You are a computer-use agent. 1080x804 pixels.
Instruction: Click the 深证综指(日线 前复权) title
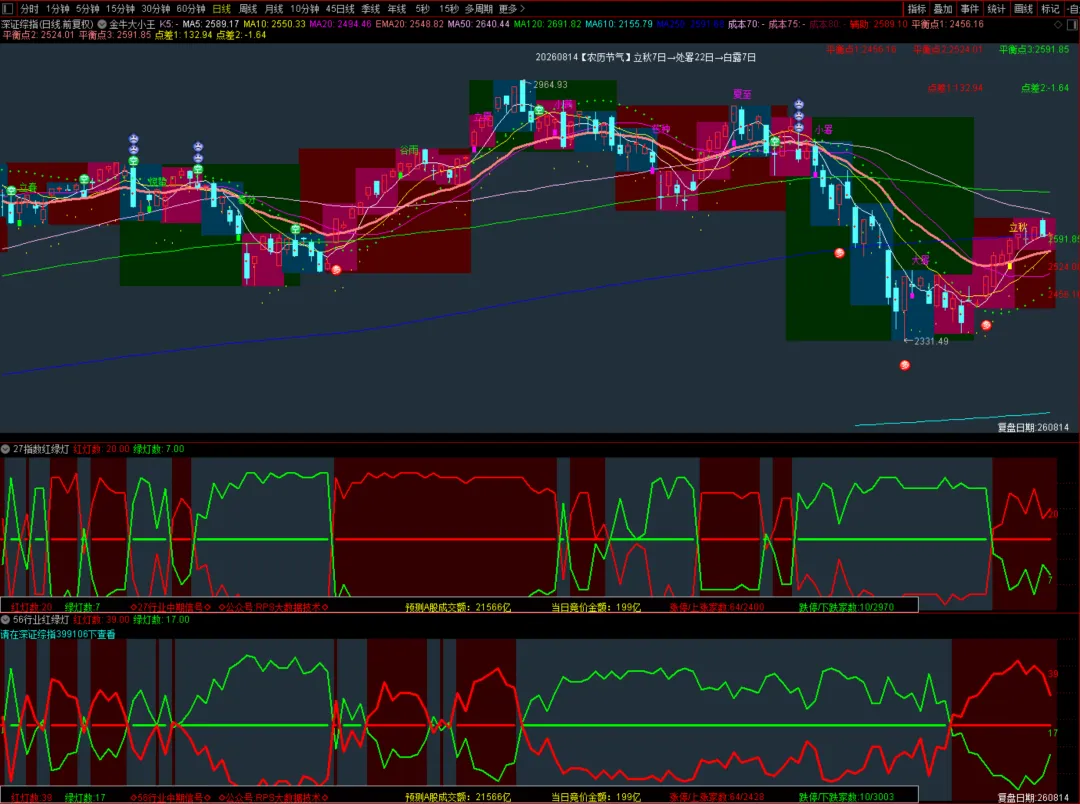click(48, 24)
